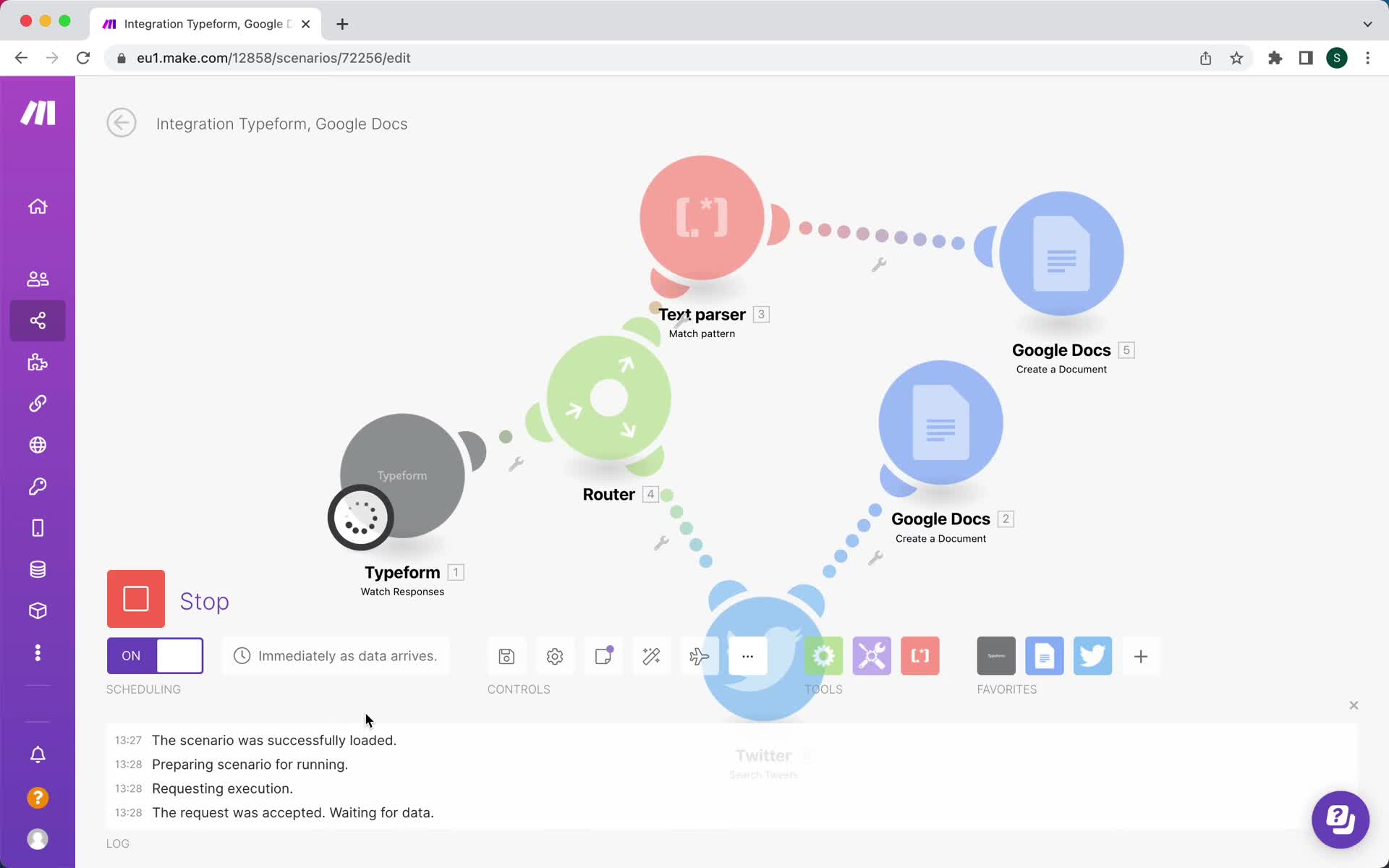Stop the running scenario
This screenshot has width=1389, height=868.
point(136,599)
